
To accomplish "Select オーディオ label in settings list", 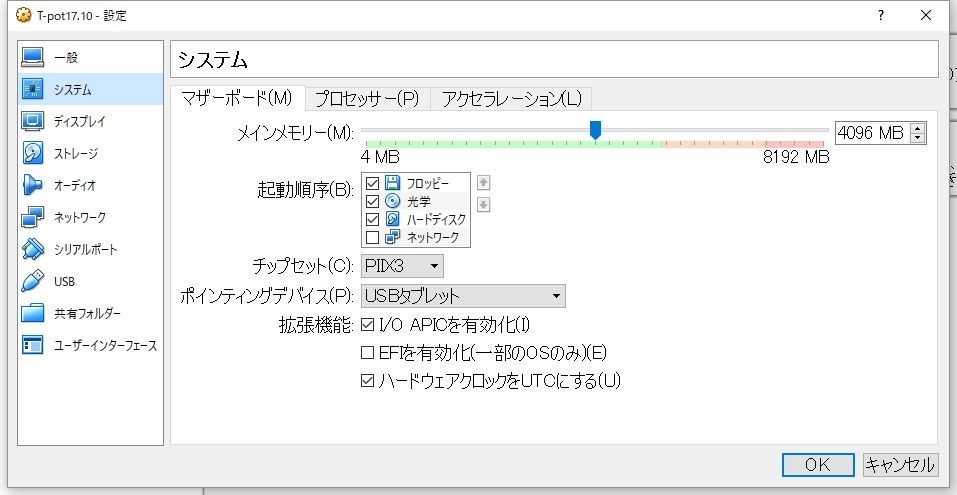I will [x=75, y=185].
